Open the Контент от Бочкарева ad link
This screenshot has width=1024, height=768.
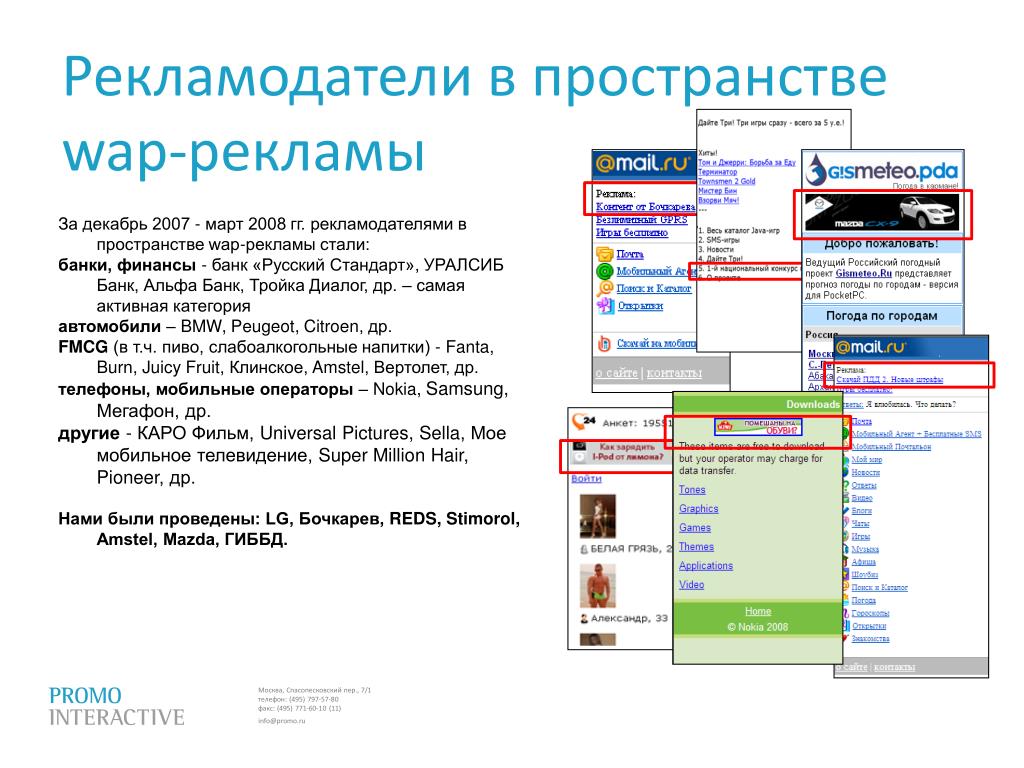[645, 206]
